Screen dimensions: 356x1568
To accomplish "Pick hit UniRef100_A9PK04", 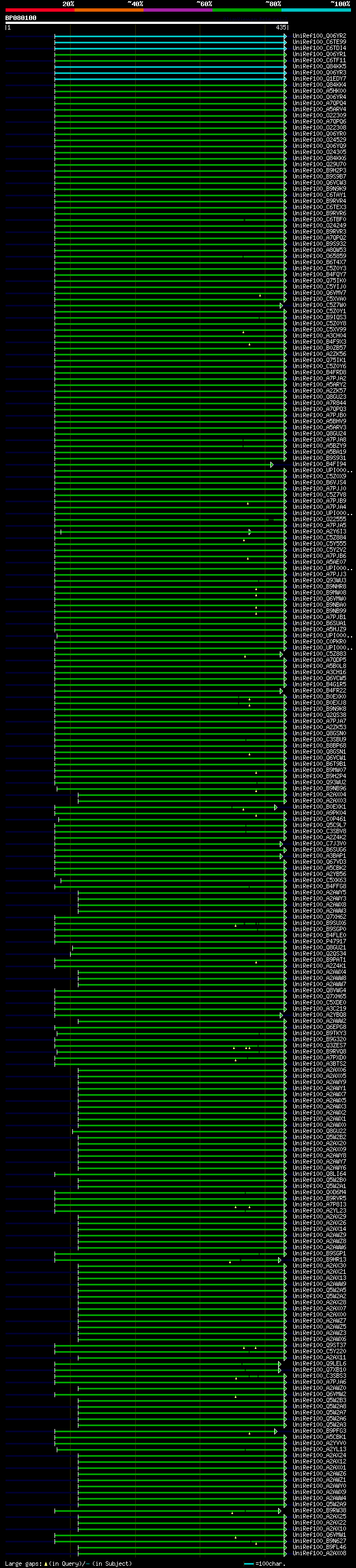I will coord(319,813).
